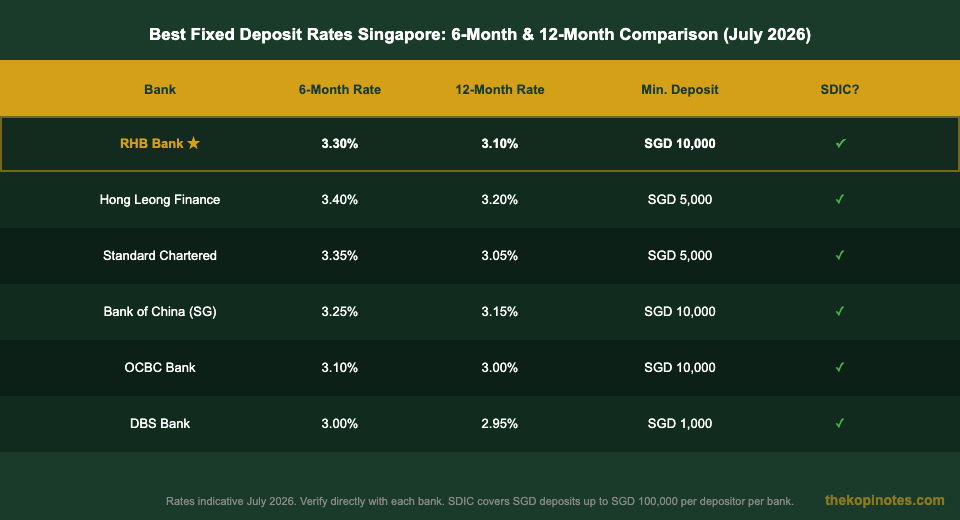
Task: Click DBS Bank's SGD 1,000 minimum deposit
Action: (680, 423)
